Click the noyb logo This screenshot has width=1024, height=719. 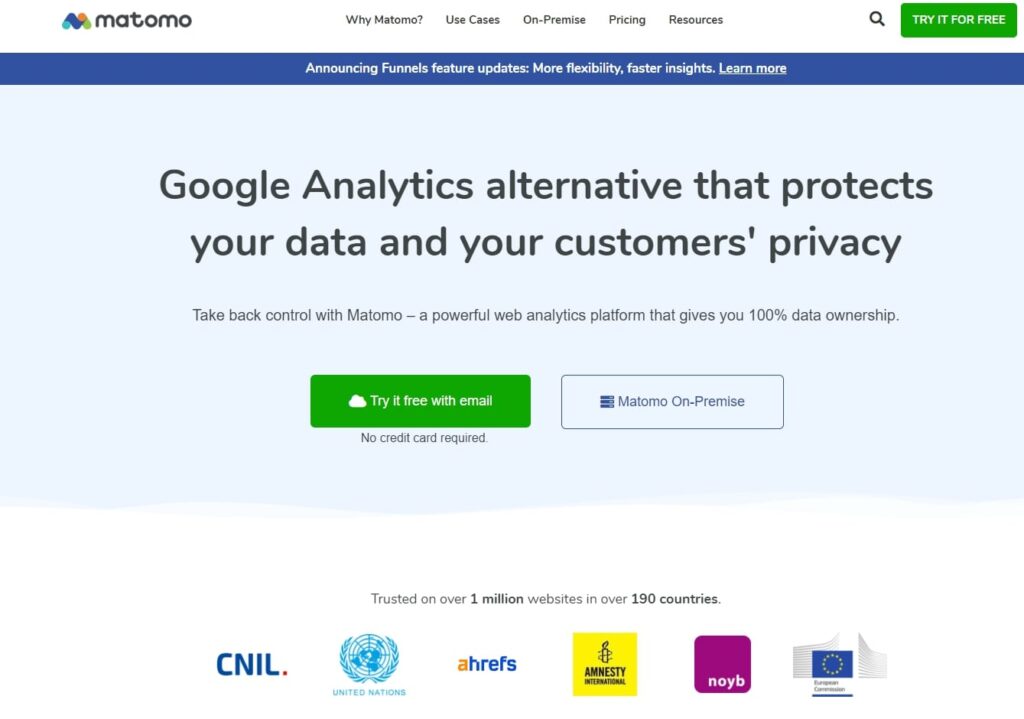pos(722,664)
